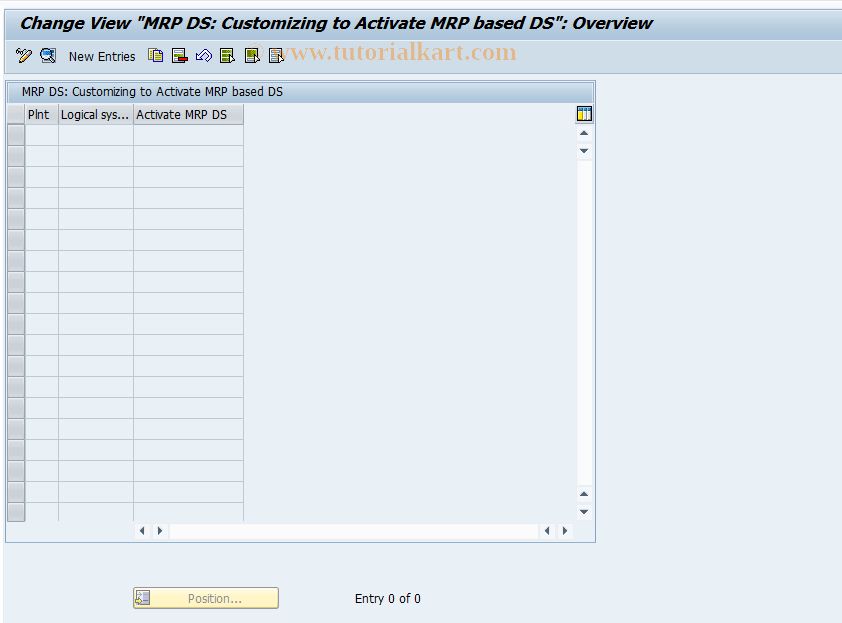Click the Other View magnifier icon
Image resolution: width=842 pixels, height=623 pixels.
[48, 55]
